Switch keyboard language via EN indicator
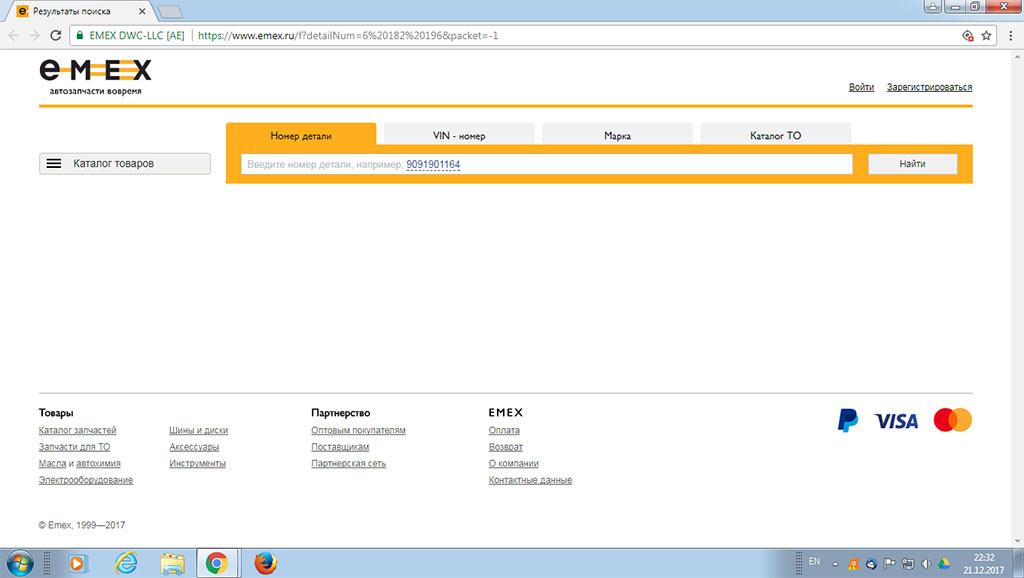 point(814,561)
